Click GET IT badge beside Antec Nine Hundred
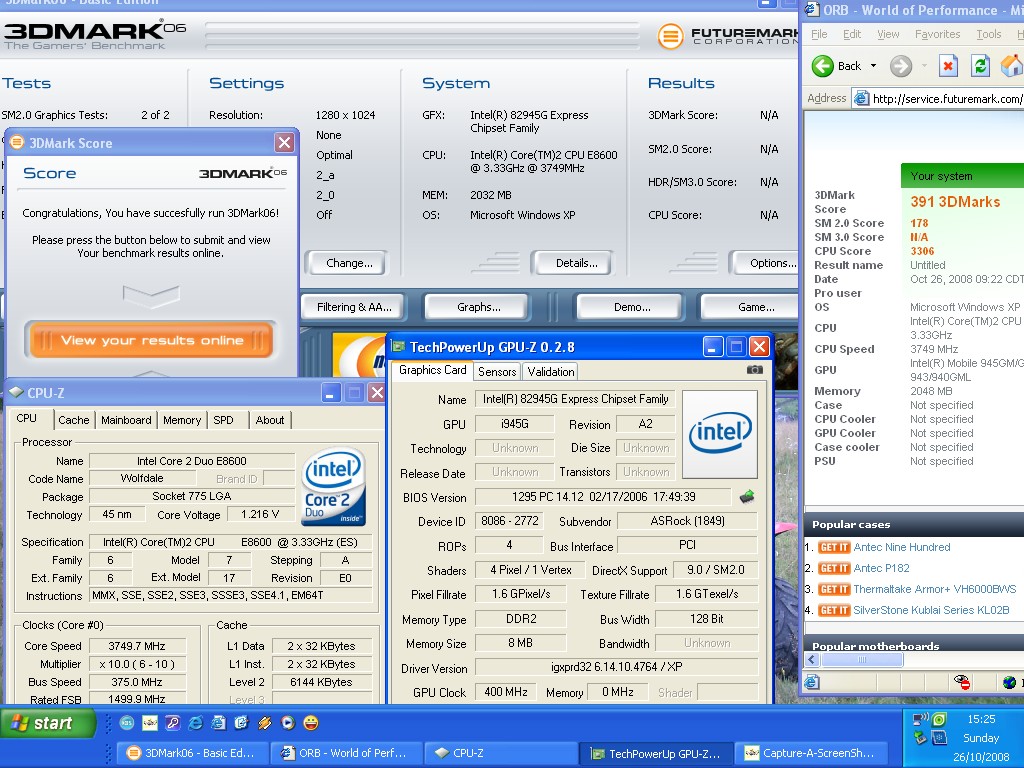1024x768 pixels. [x=834, y=547]
